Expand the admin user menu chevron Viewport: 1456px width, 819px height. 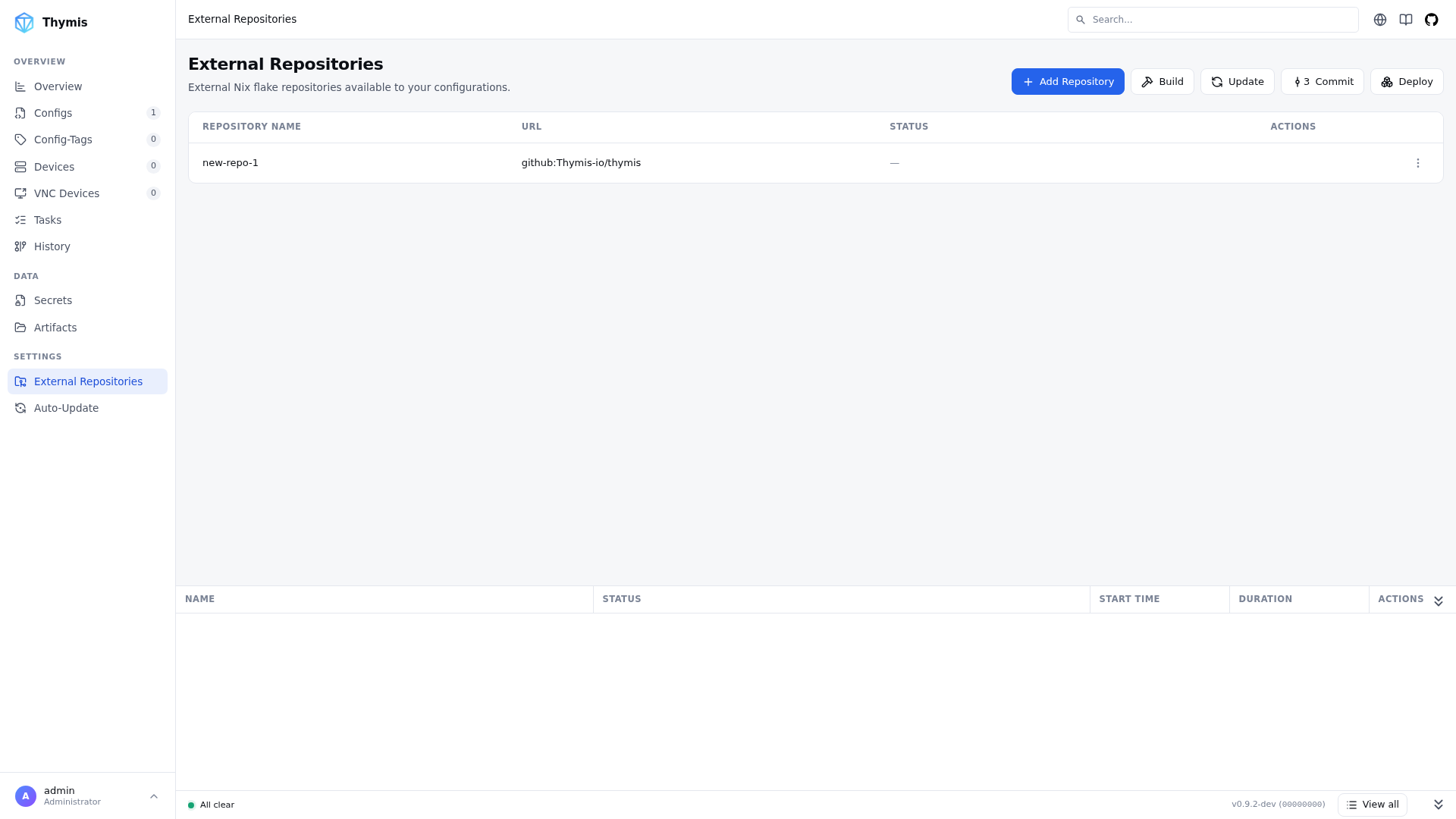click(x=154, y=796)
